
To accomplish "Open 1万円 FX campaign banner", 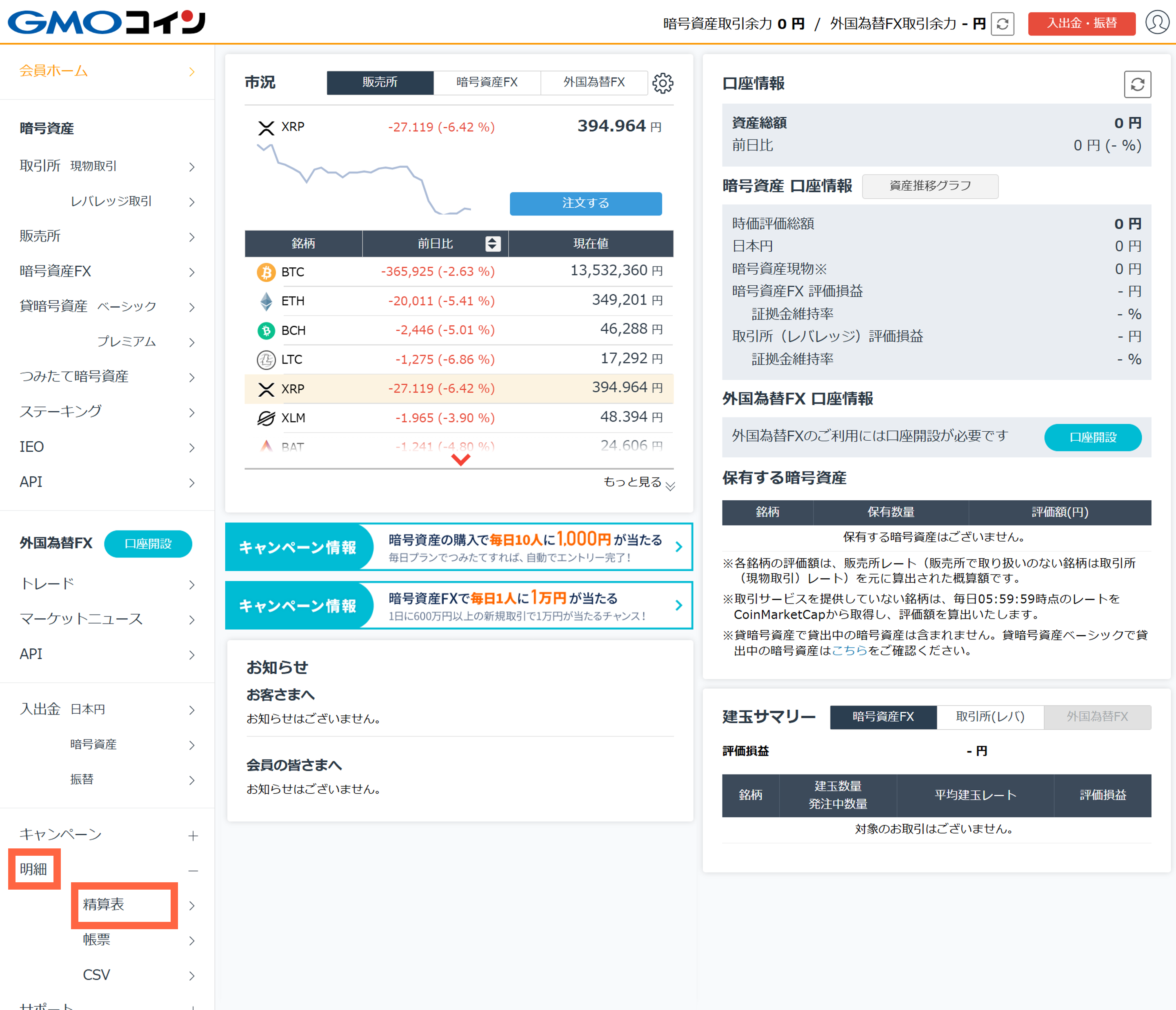I will (458, 606).
